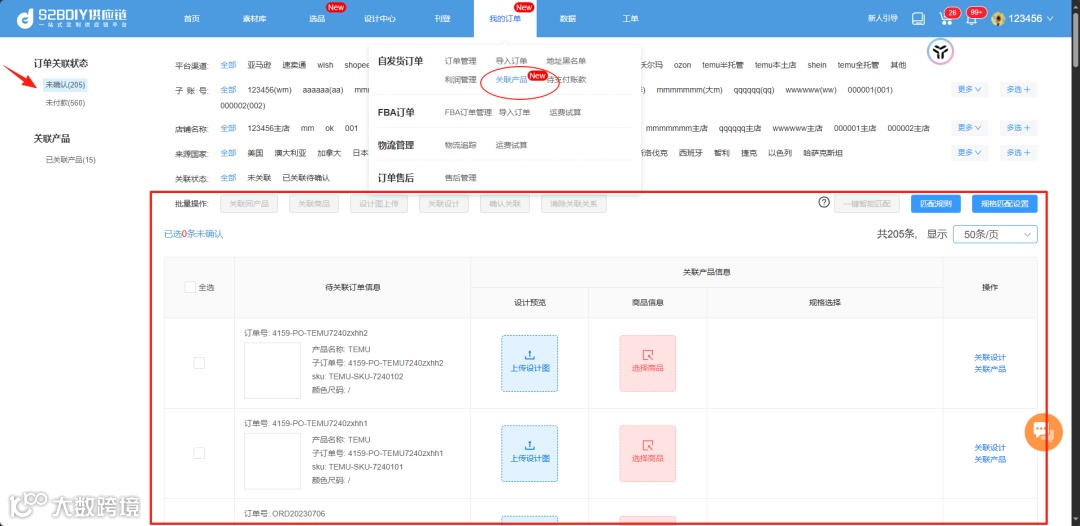Click the blue 匹配规则 button
Screen dimensions: 1080x526
(935, 204)
